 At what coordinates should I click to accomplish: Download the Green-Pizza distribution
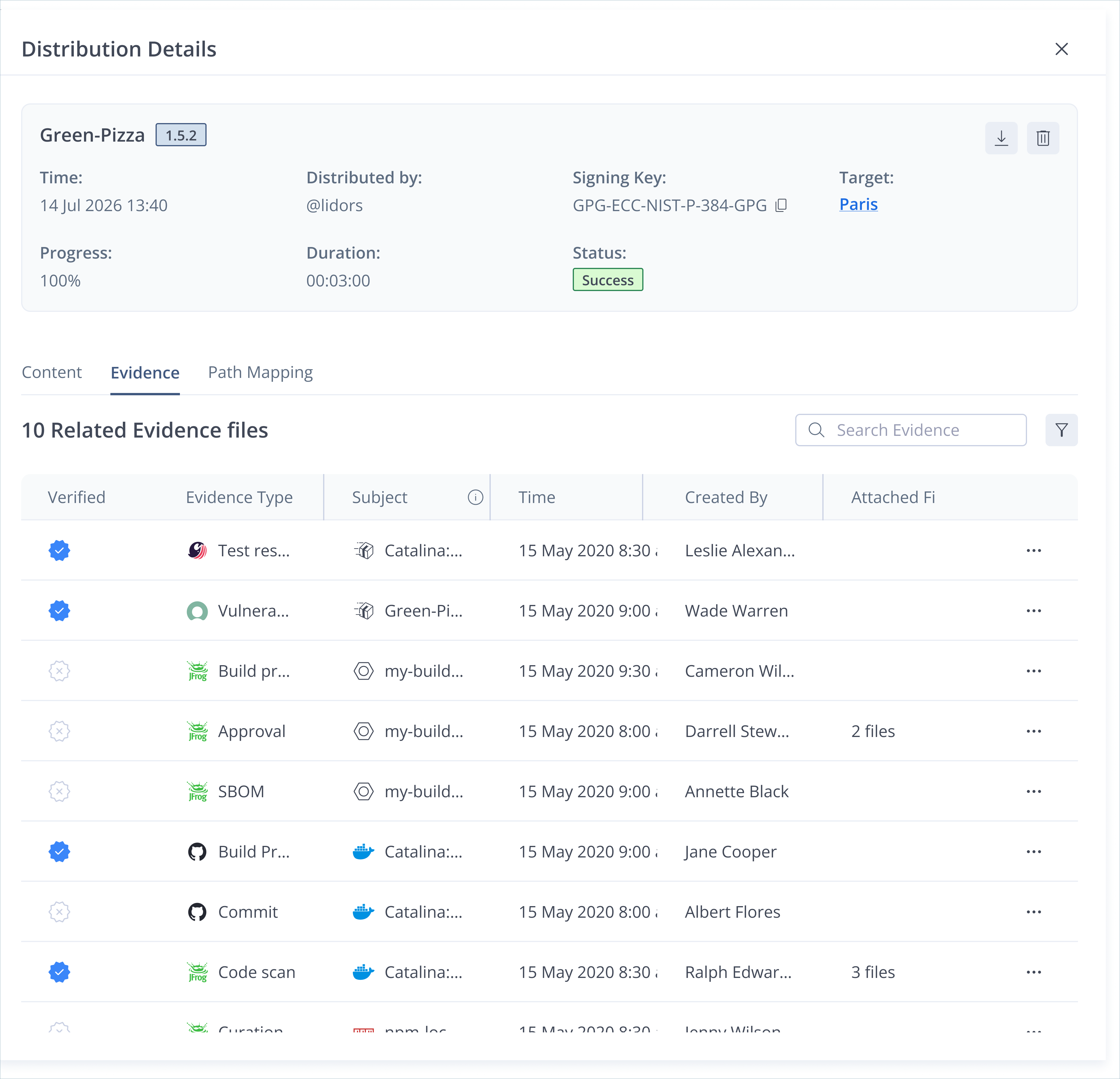[x=1001, y=138]
